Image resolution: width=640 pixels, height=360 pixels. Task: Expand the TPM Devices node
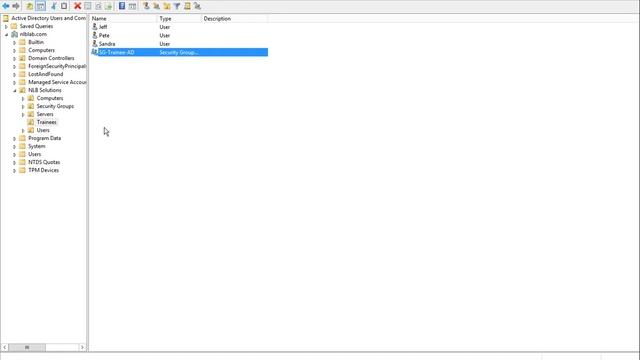(15, 171)
